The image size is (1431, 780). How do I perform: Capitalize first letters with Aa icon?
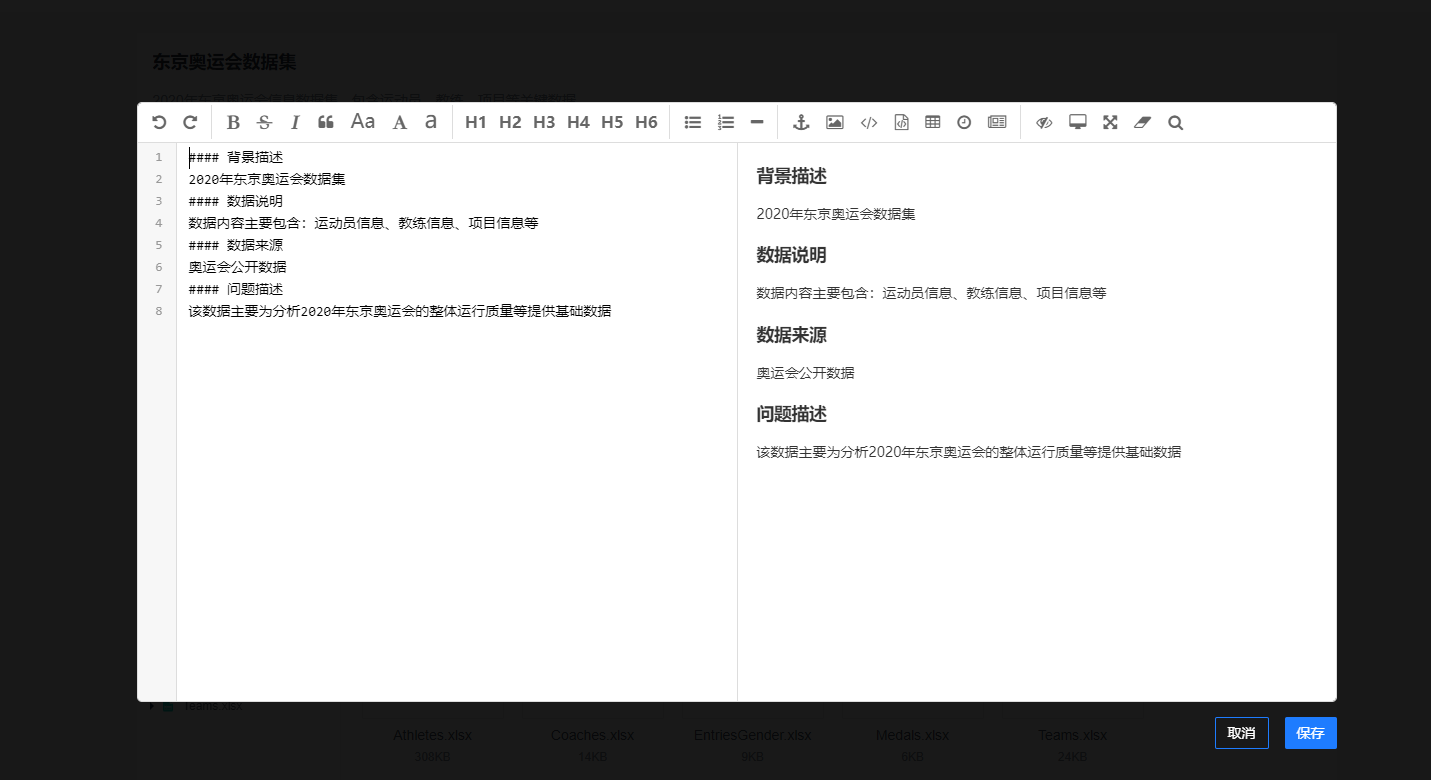pyautogui.click(x=363, y=122)
